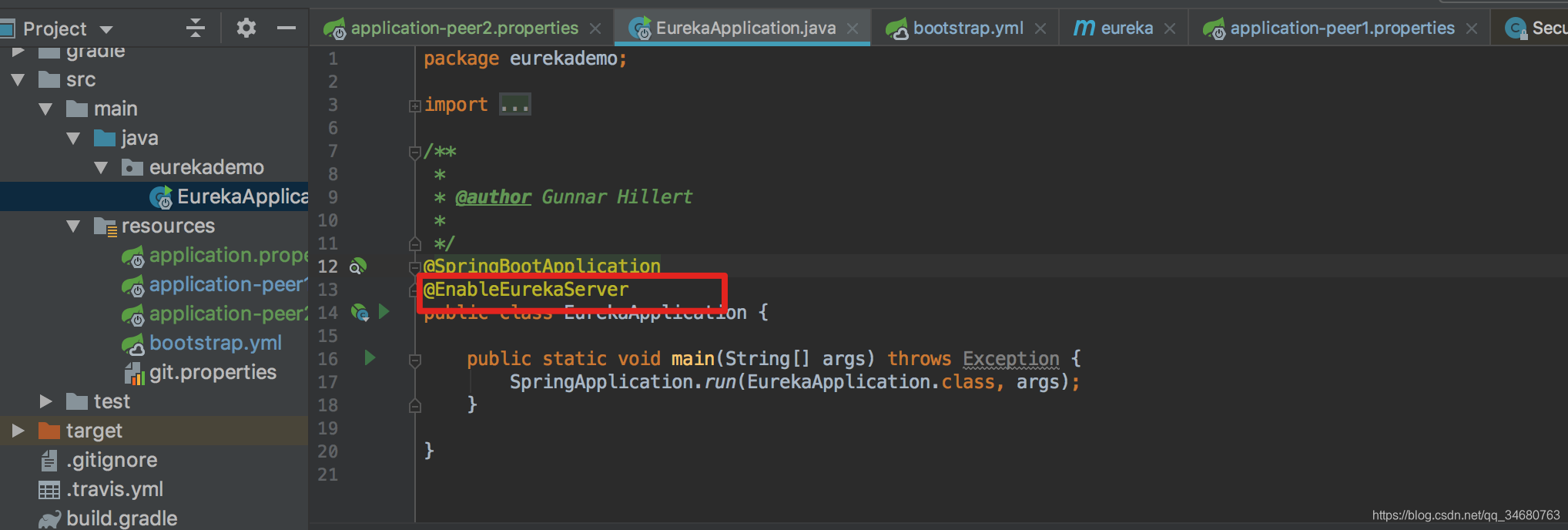This screenshot has height=530, width=1568.
Task: Close the application-peer2.properties tab
Action: (x=595, y=29)
